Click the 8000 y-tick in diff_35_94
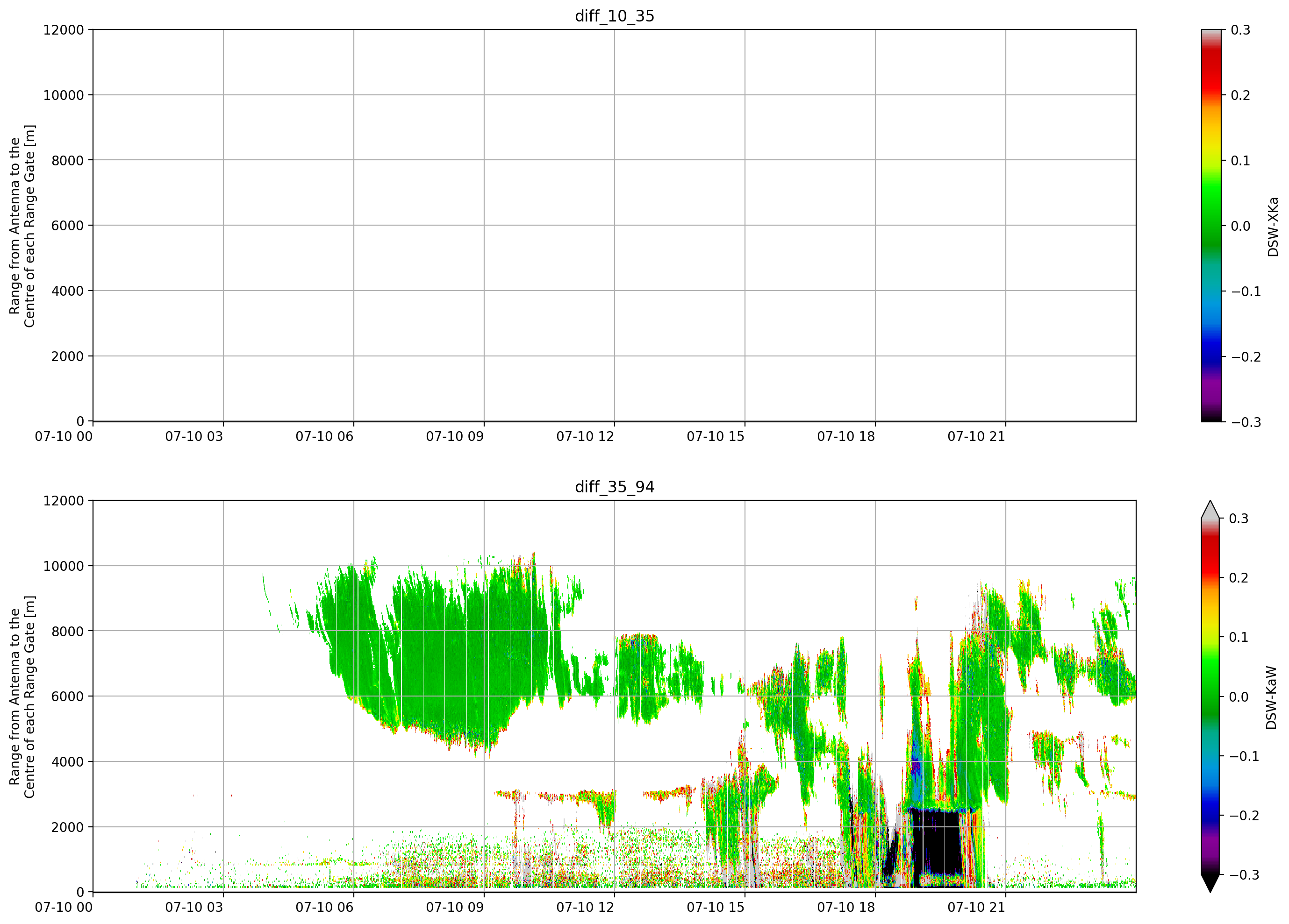The width and height of the screenshot is (1289, 924). [68, 631]
